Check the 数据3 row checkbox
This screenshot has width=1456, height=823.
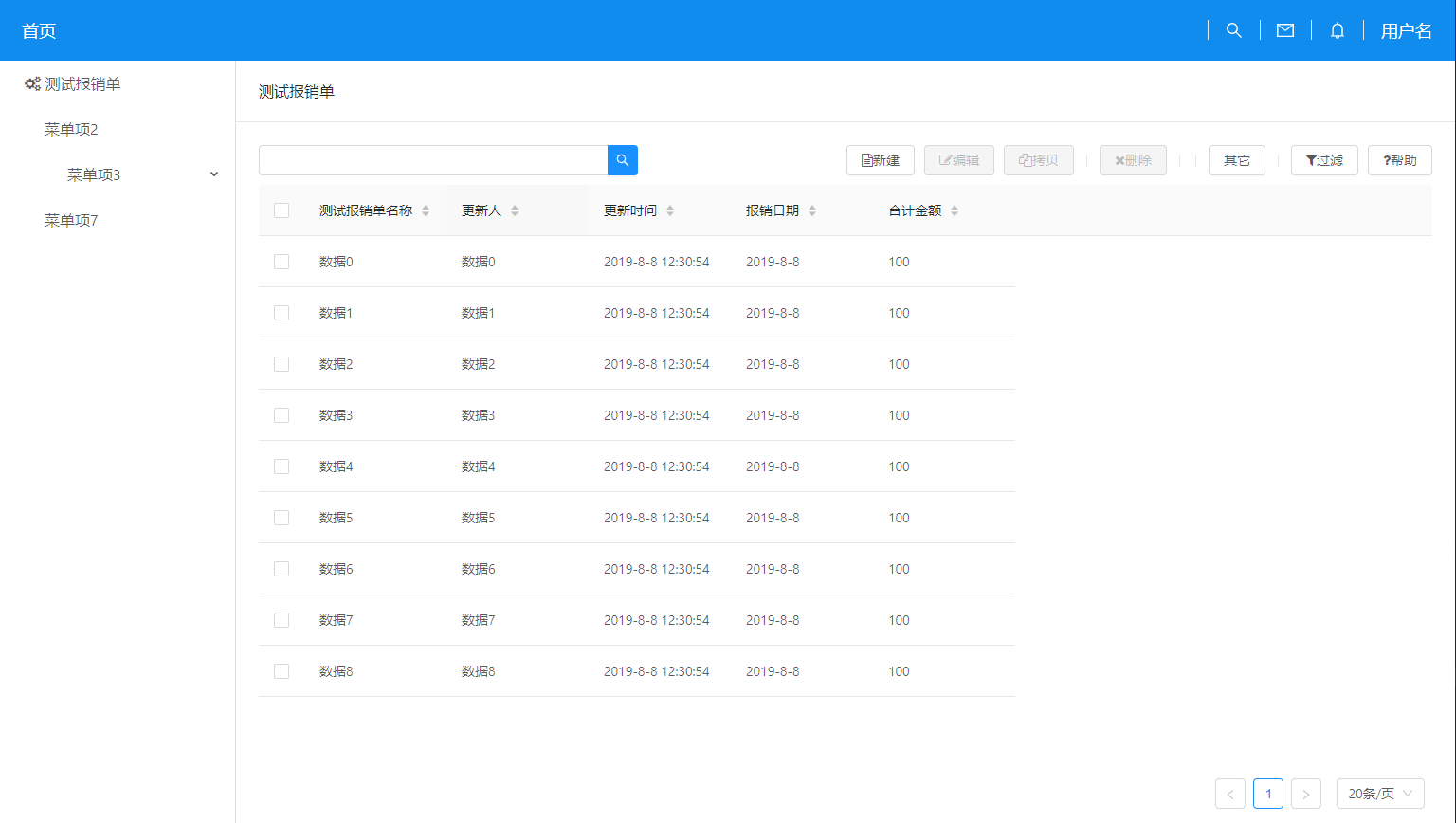(282, 415)
